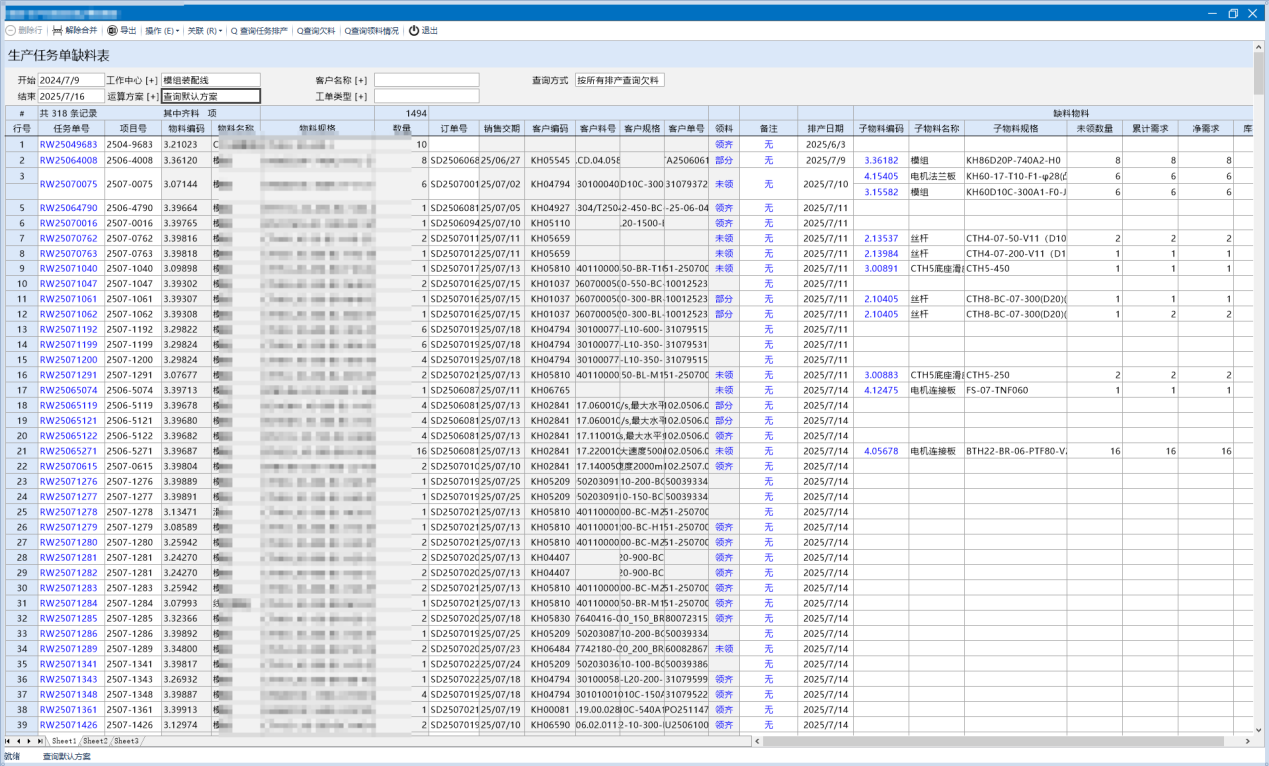
Task: Open the 操作 (E) dropdown menu
Action: point(161,31)
